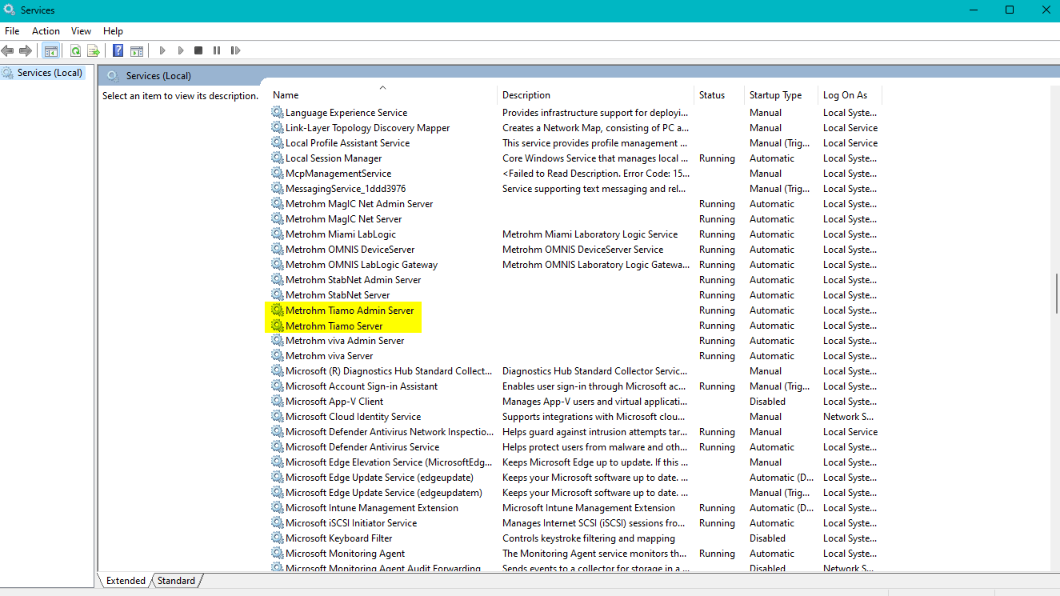Select the Metrohm MagIC Net Server row
Screen dimensions: 1060x596
pos(574,219)
